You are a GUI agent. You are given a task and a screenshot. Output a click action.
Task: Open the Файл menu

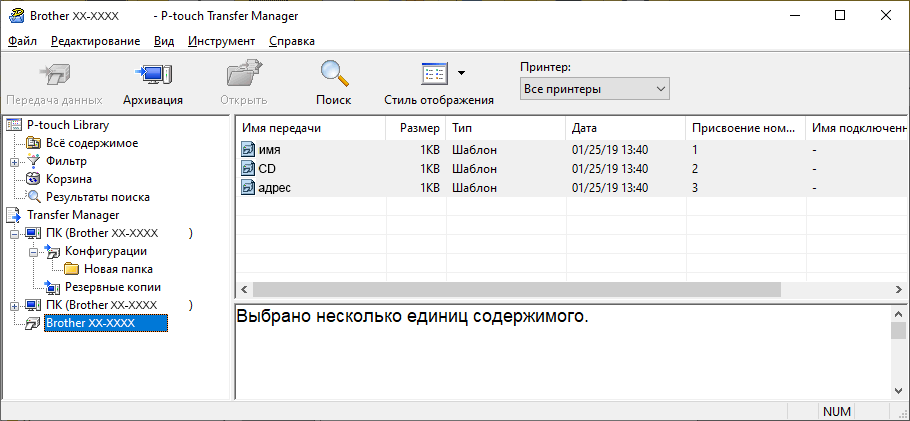tap(23, 41)
